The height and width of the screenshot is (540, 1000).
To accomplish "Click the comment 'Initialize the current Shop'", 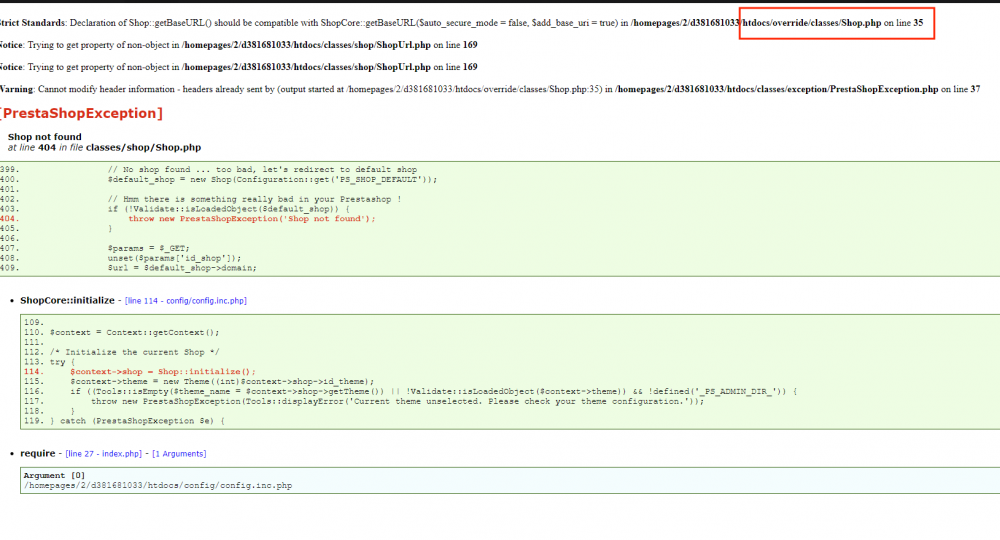I will (135, 353).
